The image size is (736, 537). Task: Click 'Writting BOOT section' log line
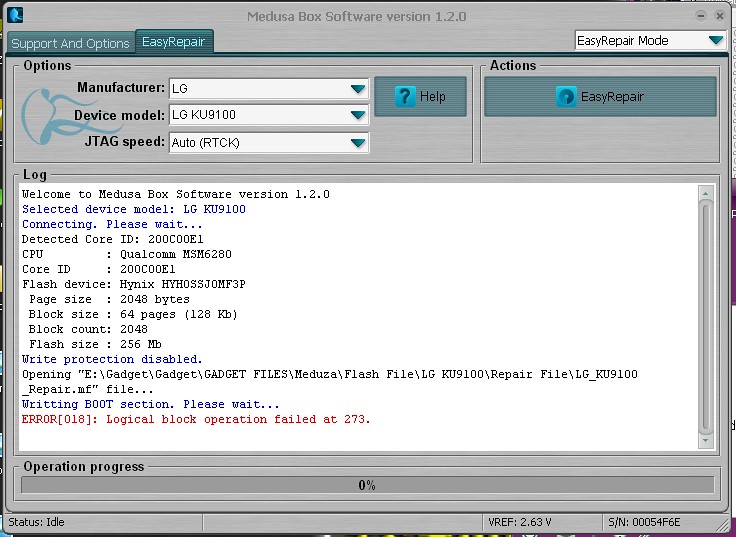coord(151,405)
